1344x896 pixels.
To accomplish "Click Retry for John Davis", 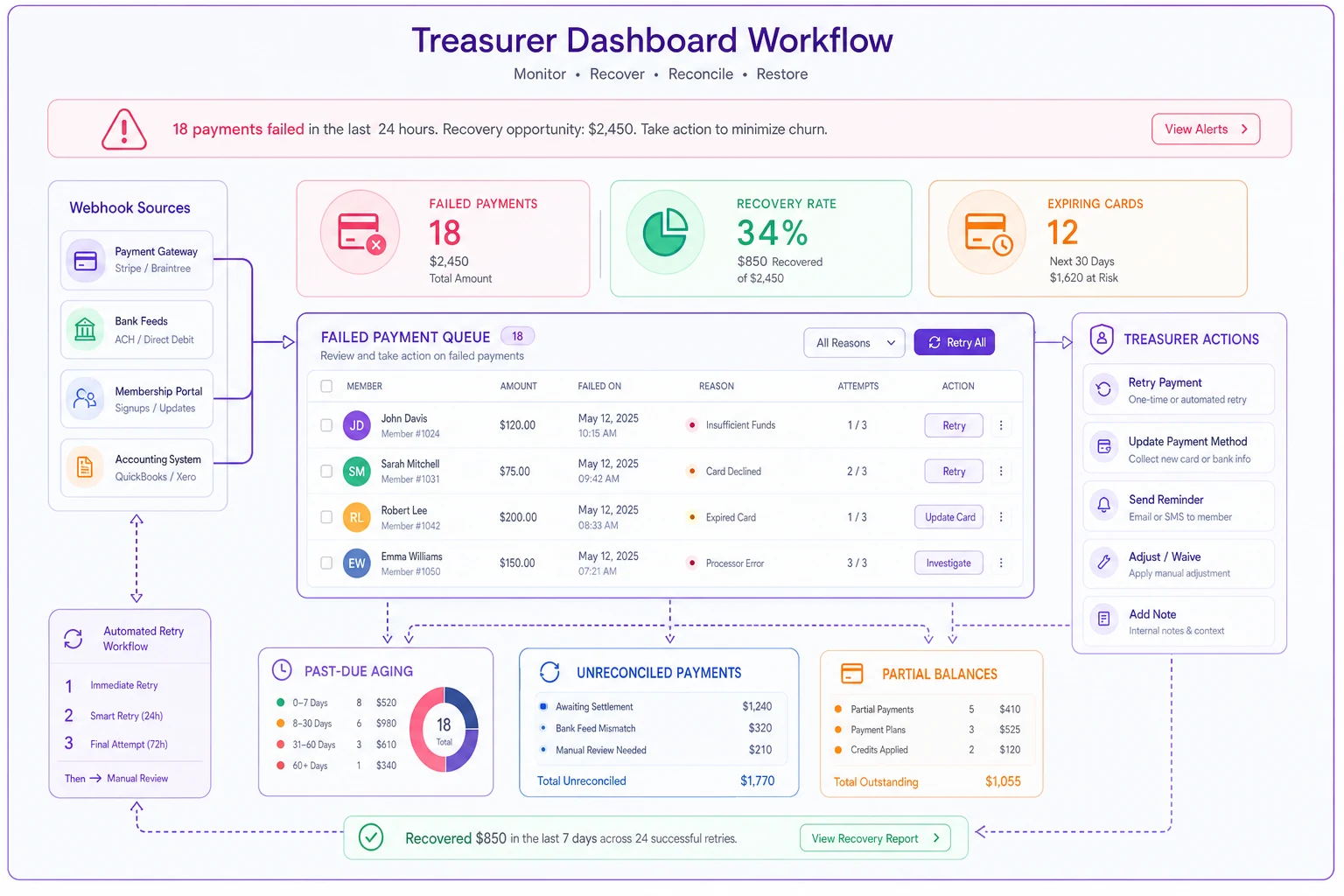I will point(954,425).
